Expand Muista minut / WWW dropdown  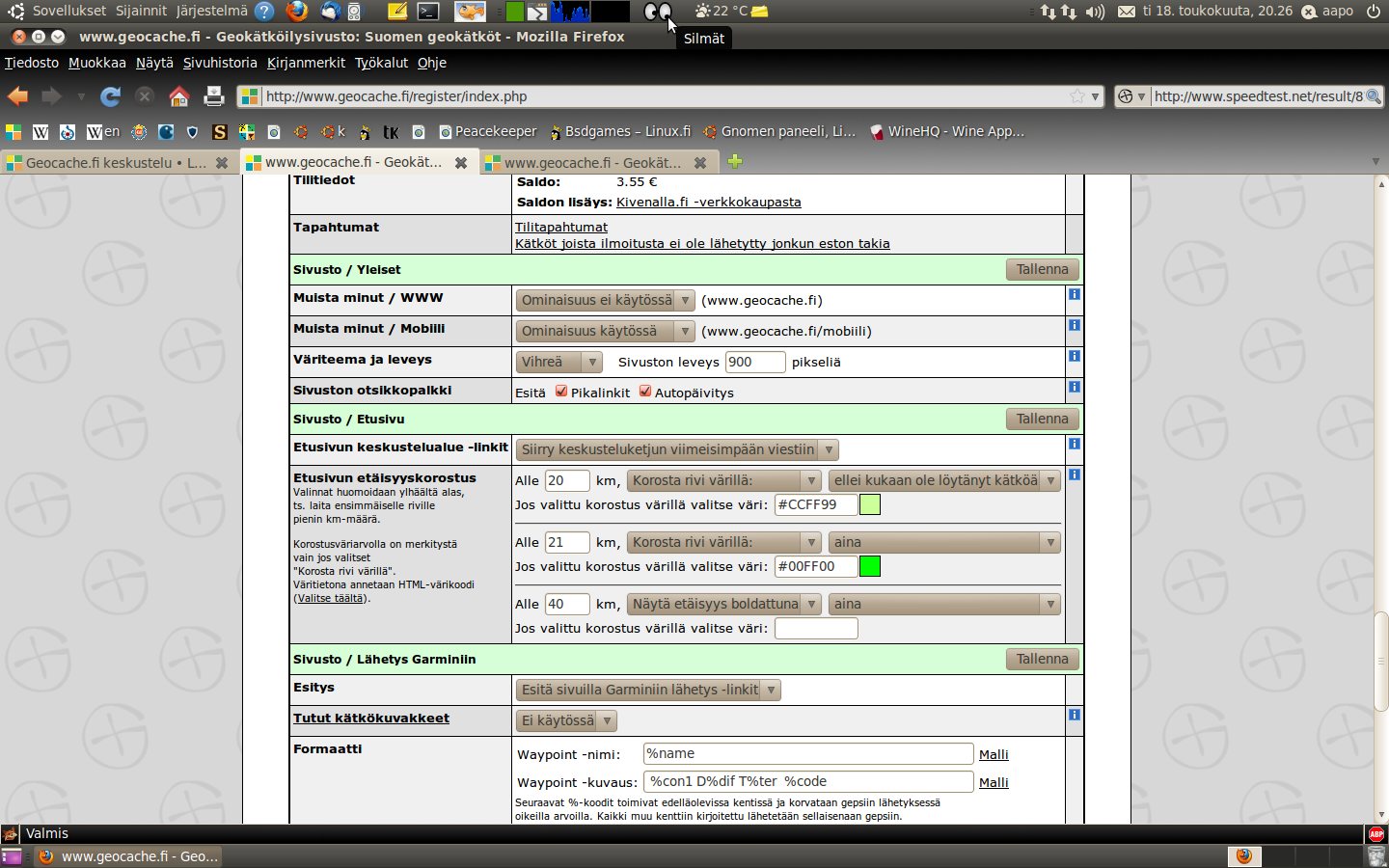coord(605,300)
